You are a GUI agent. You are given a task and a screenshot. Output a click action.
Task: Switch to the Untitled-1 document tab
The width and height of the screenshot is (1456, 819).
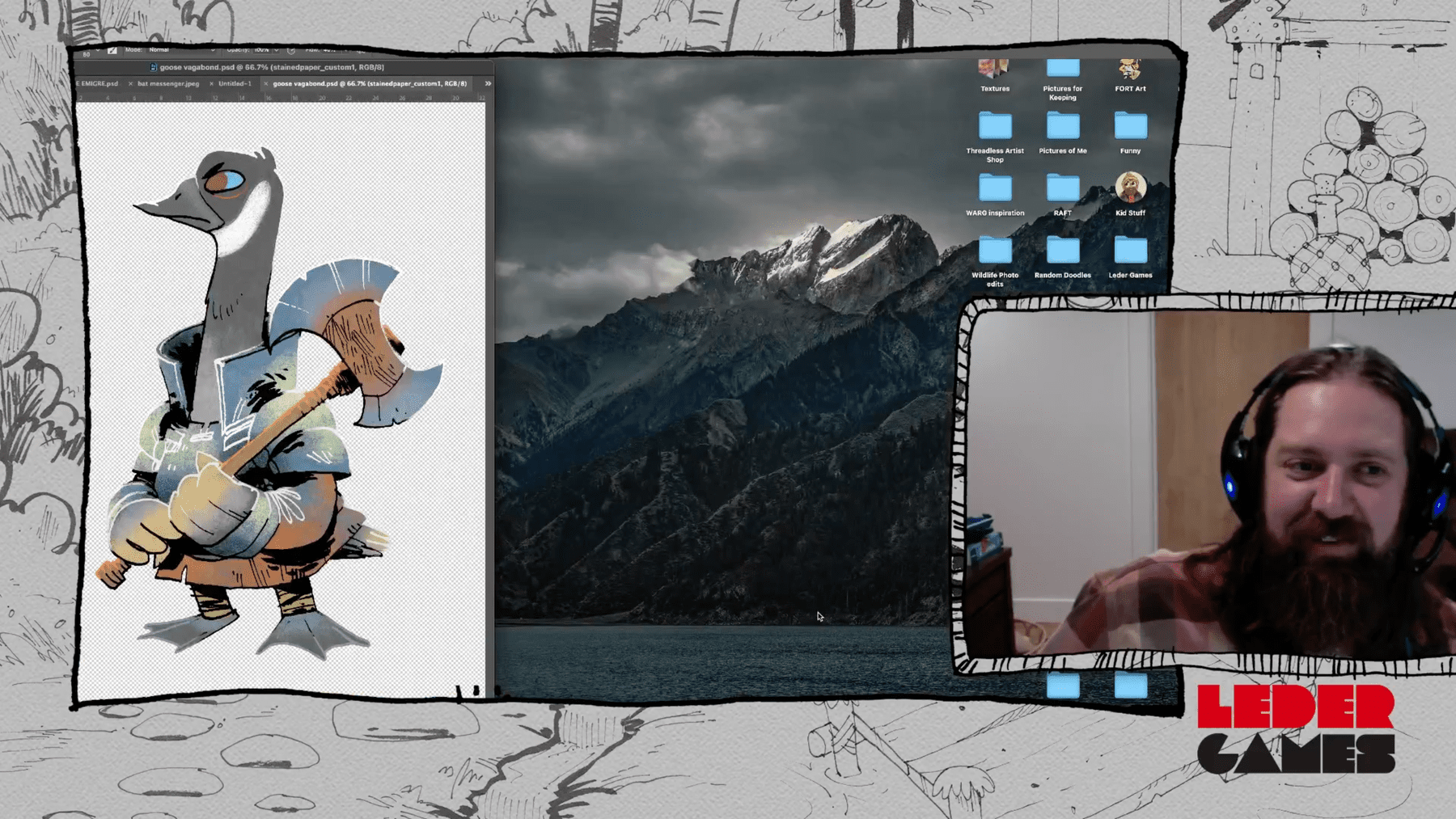235,83
